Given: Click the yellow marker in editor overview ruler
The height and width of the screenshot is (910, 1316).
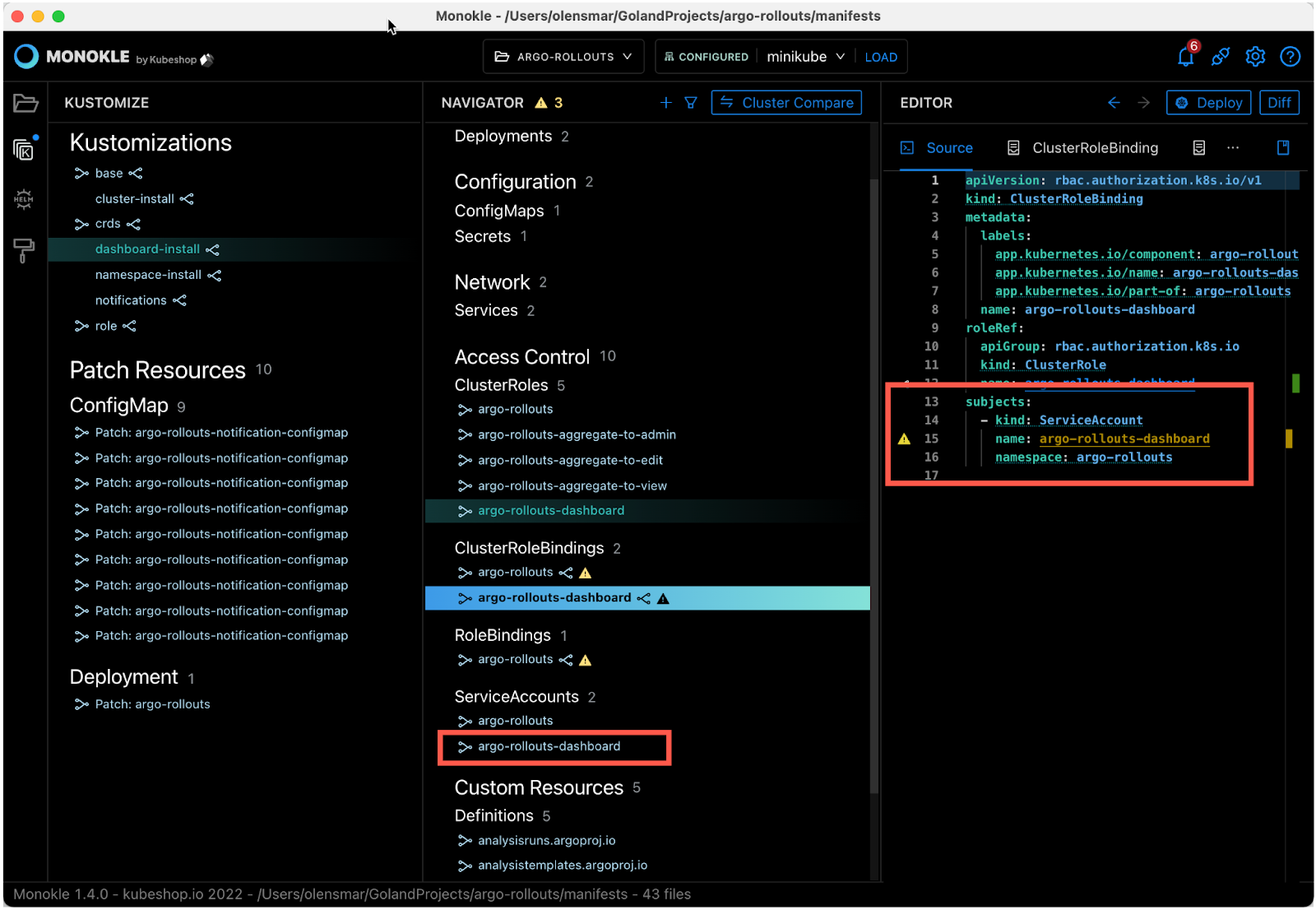Looking at the screenshot, I should coord(1289,439).
